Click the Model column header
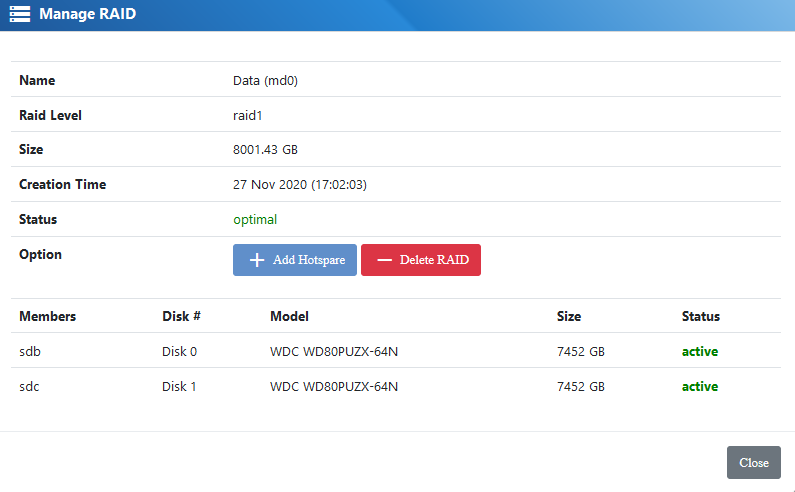The height and width of the screenshot is (492, 795). tap(289, 316)
